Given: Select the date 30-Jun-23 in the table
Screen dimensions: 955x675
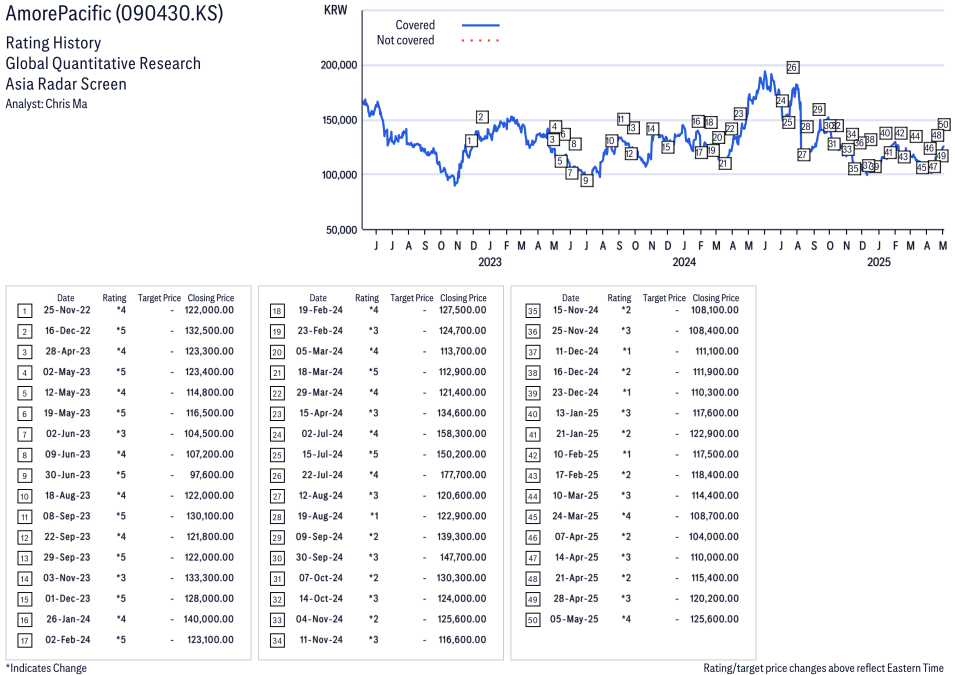Looking at the screenshot, I should tap(68, 475).
